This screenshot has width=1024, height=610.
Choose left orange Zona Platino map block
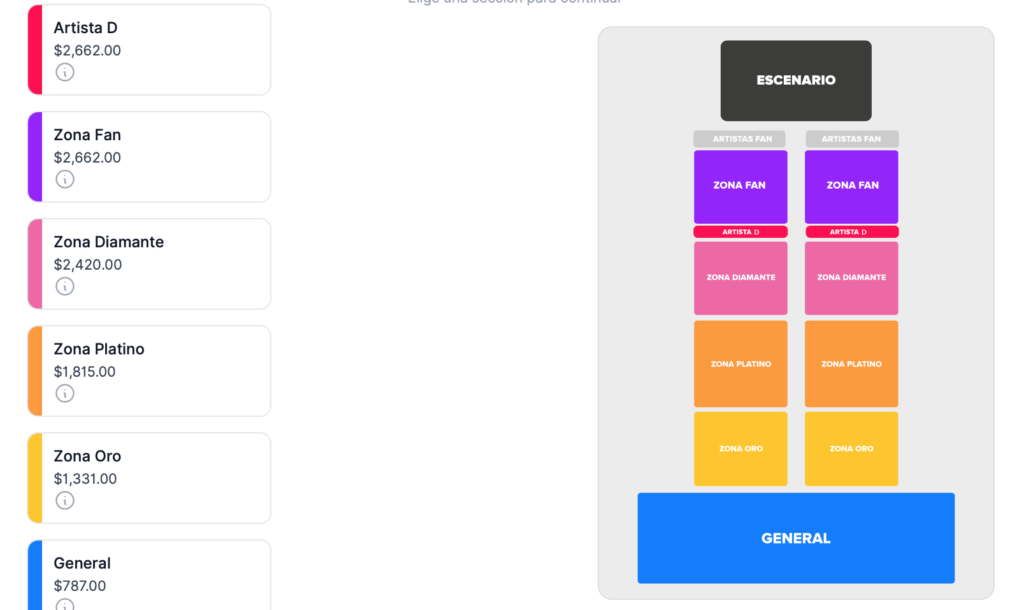point(741,364)
